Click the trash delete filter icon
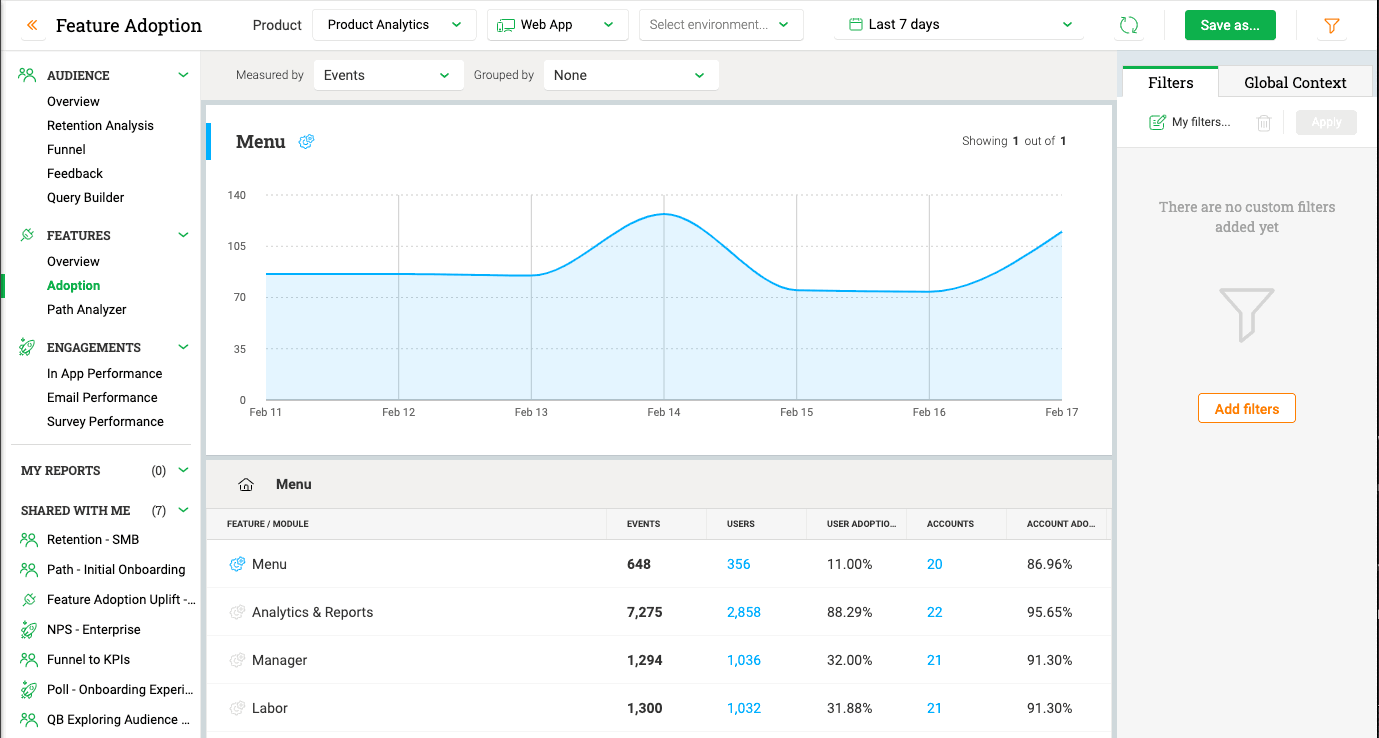 point(1264,122)
